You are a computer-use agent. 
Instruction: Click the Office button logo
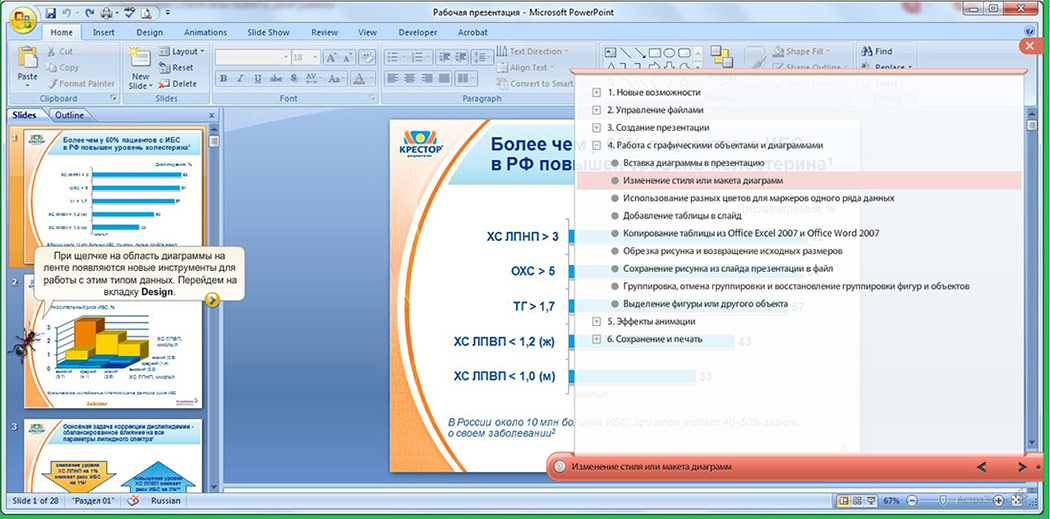(21, 19)
